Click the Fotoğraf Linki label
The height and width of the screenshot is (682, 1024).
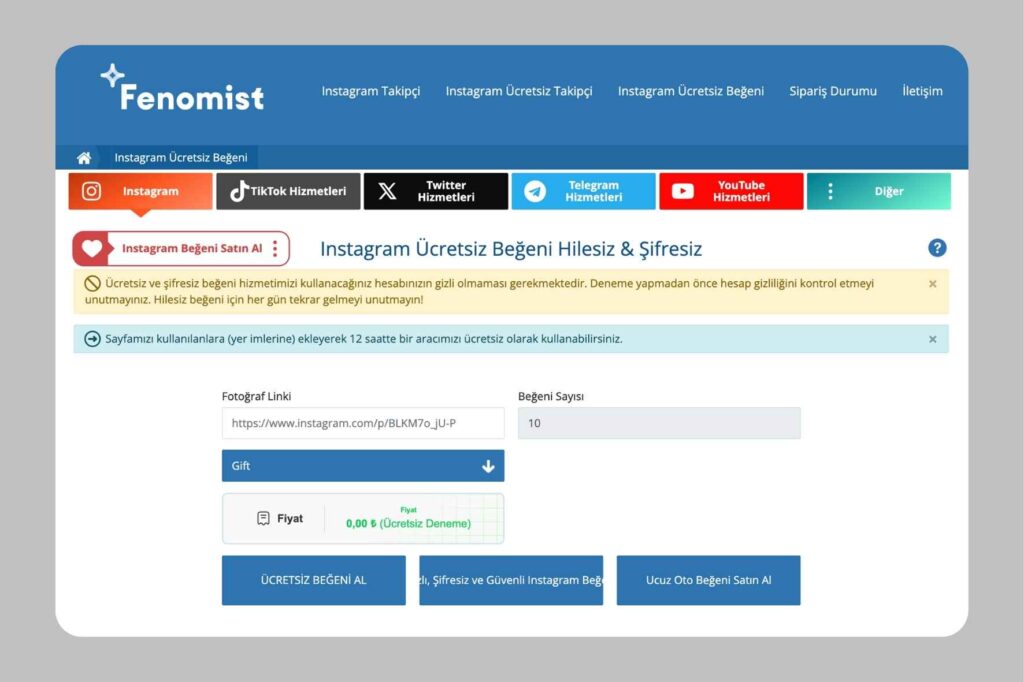click(256, 396)
